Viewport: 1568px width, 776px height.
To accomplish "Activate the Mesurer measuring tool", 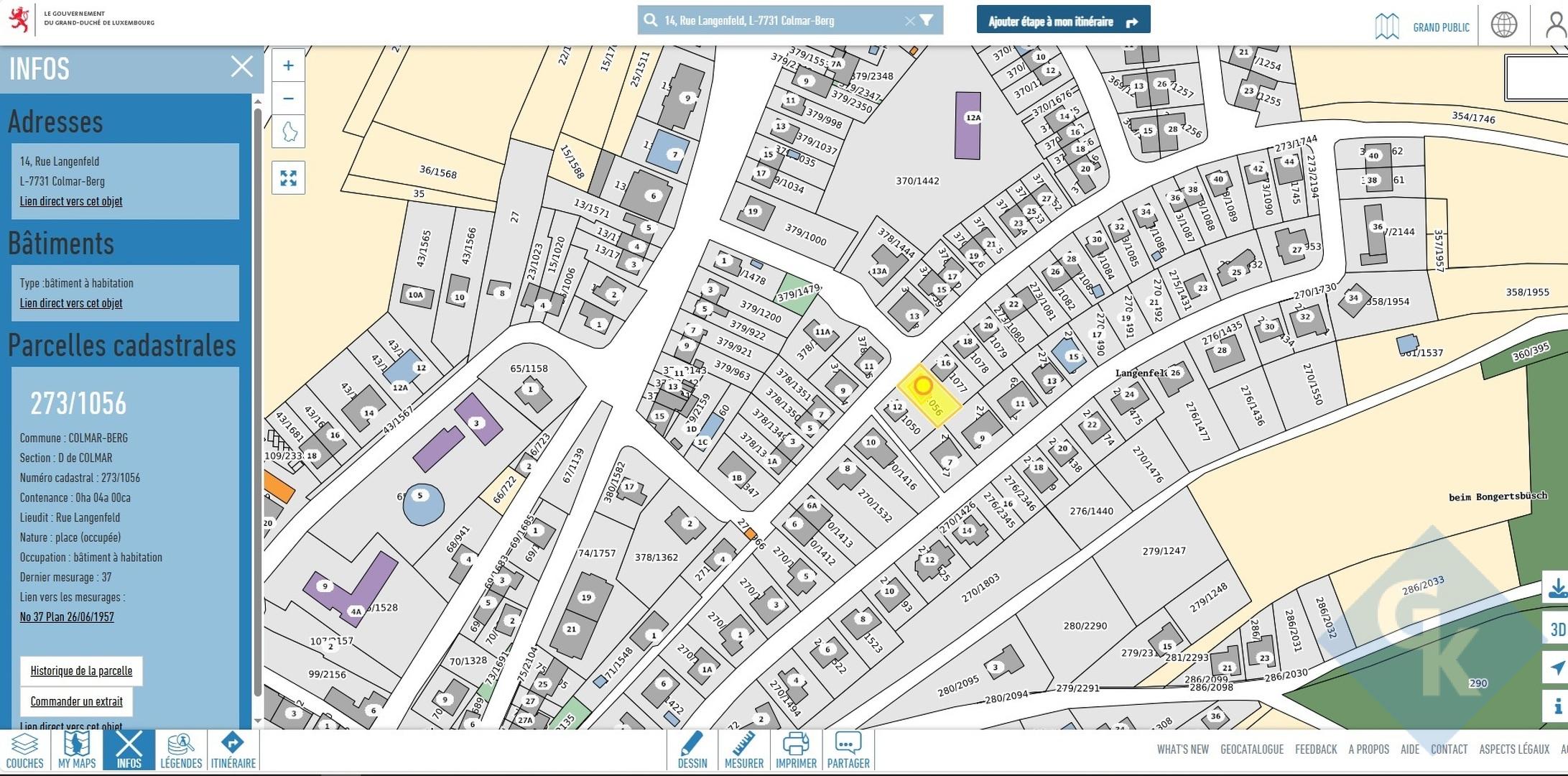I will click(743, 750).
